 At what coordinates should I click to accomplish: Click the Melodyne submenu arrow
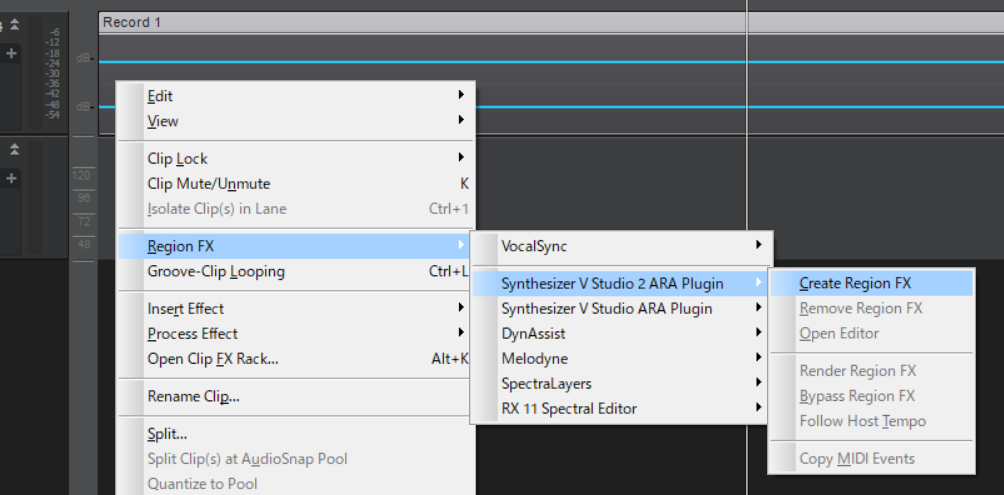pyautogui.click(x=759, y=357)
